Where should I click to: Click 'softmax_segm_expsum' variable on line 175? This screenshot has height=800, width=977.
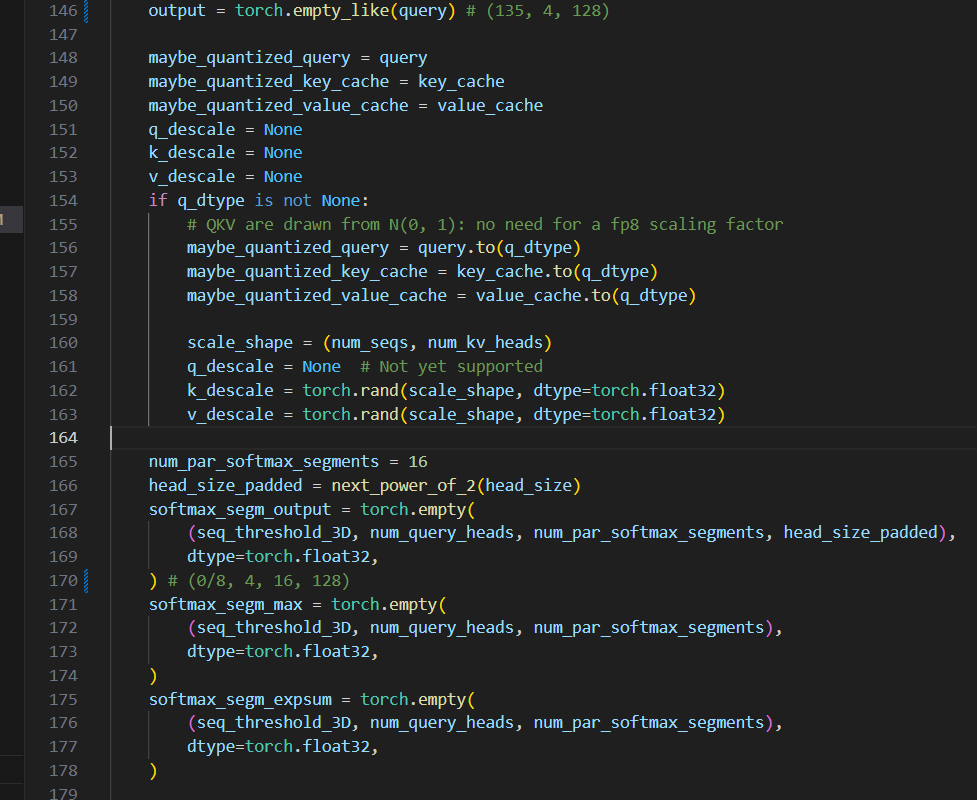point(240,700)
